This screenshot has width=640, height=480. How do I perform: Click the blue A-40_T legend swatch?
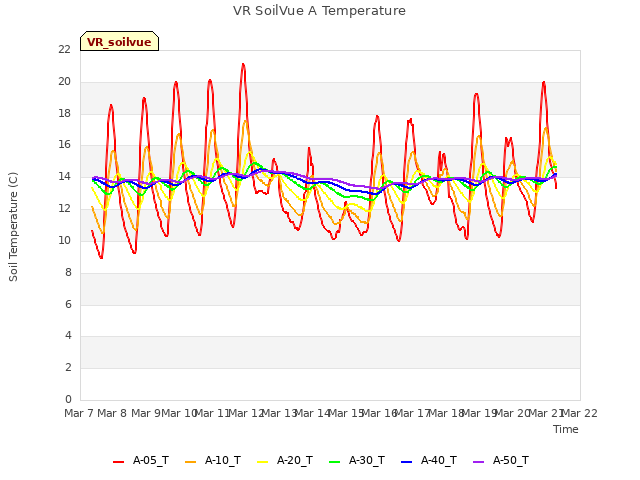tap(407, 462)
